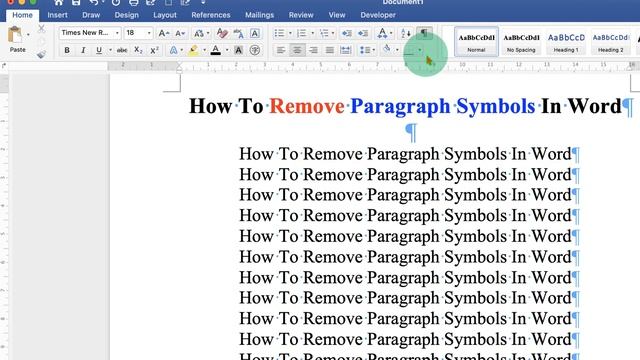
Task: Click the Distributed alignment icon
Action: (x=346, y=50)
